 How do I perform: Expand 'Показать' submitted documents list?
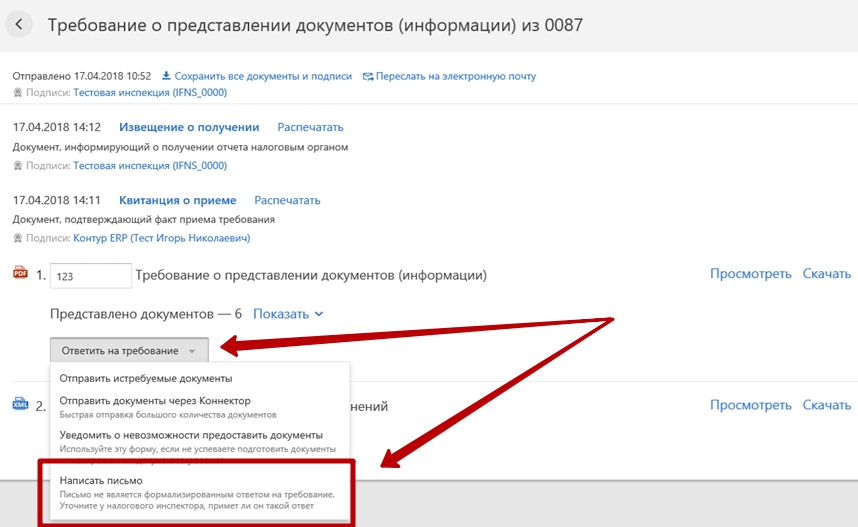(288, 314)
